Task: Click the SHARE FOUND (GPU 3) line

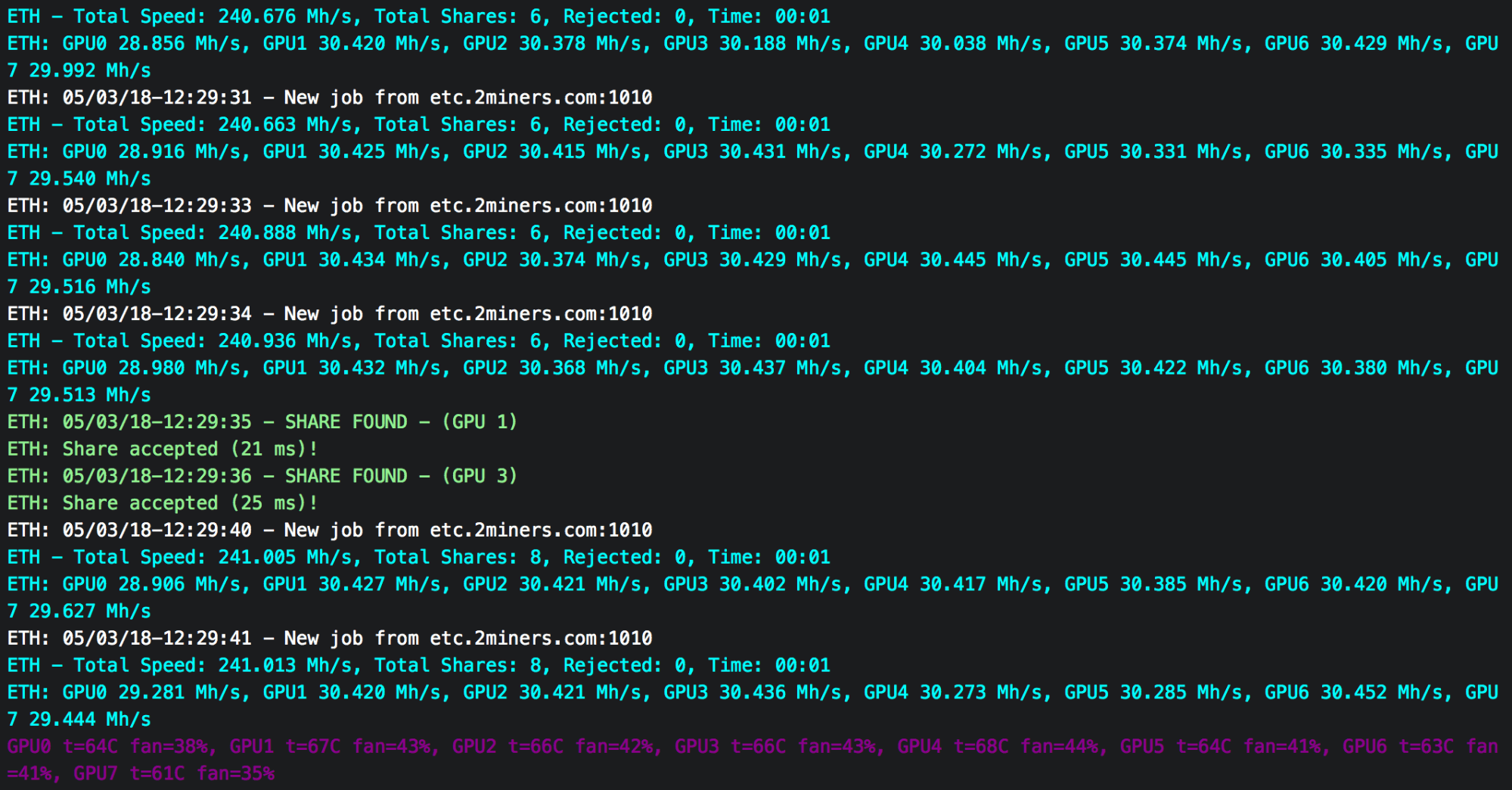Action: click(x=262, y=476)
